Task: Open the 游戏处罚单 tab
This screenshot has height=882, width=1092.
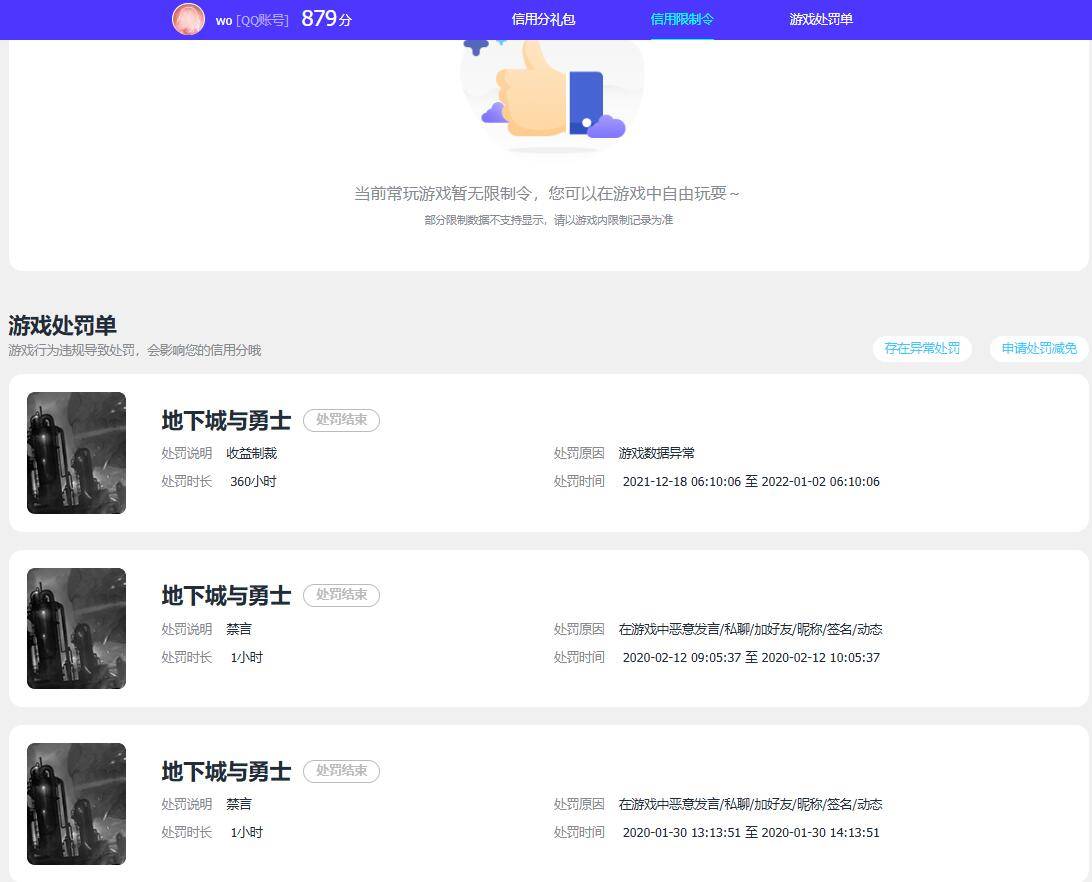Action: pos(820,19)
